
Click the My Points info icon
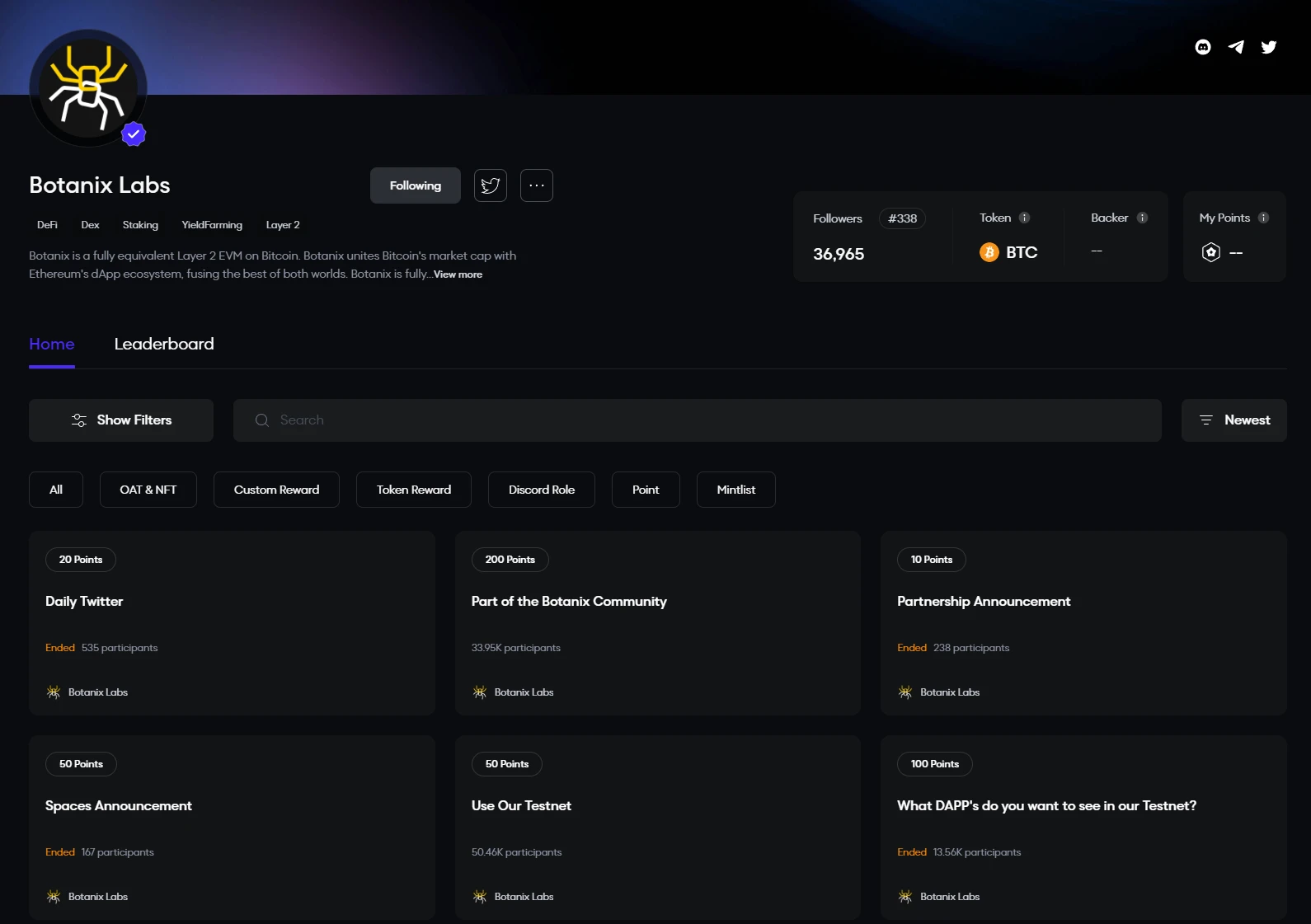pos(1263,218)
